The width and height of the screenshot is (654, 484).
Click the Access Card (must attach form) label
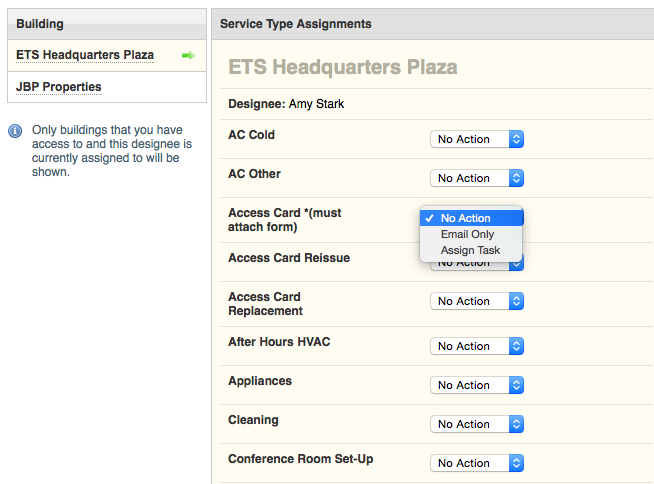coord(284,220)
